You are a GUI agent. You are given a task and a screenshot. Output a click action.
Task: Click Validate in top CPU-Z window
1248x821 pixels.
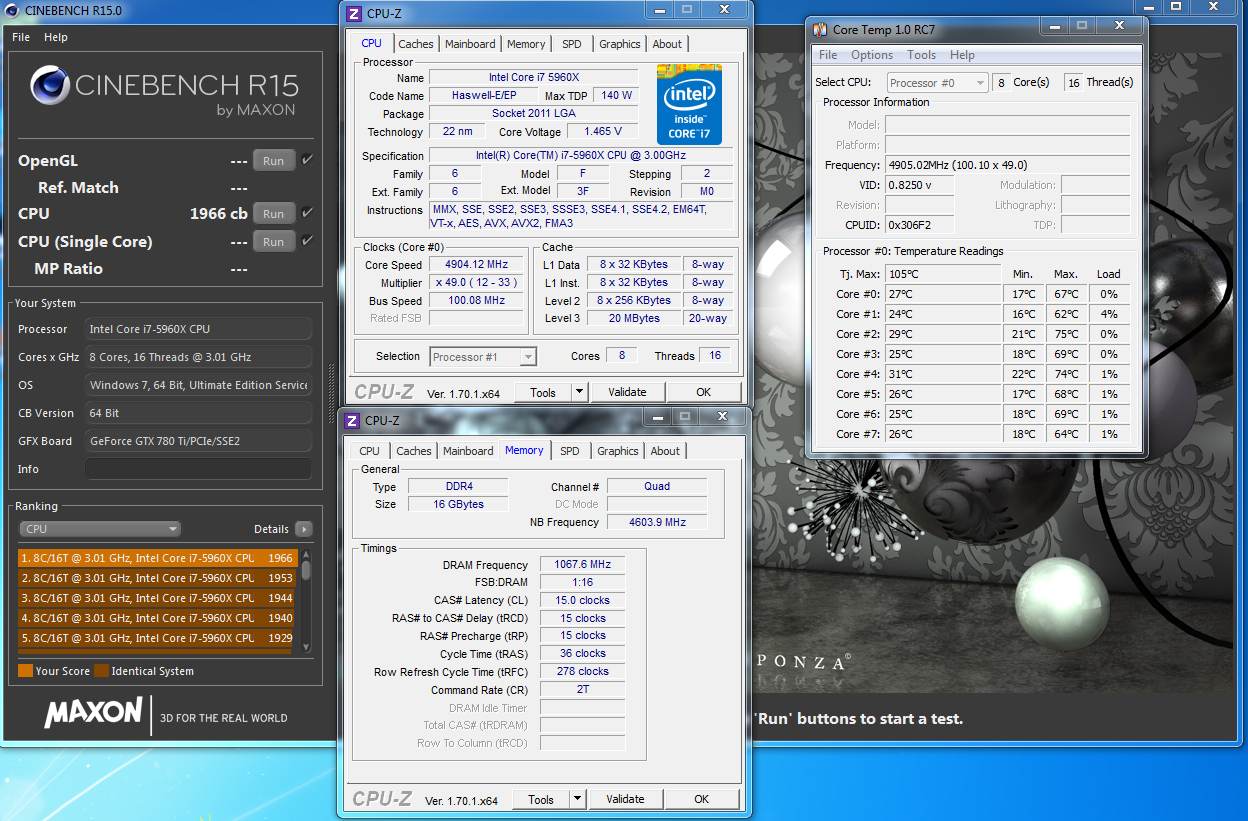(627, 392)
